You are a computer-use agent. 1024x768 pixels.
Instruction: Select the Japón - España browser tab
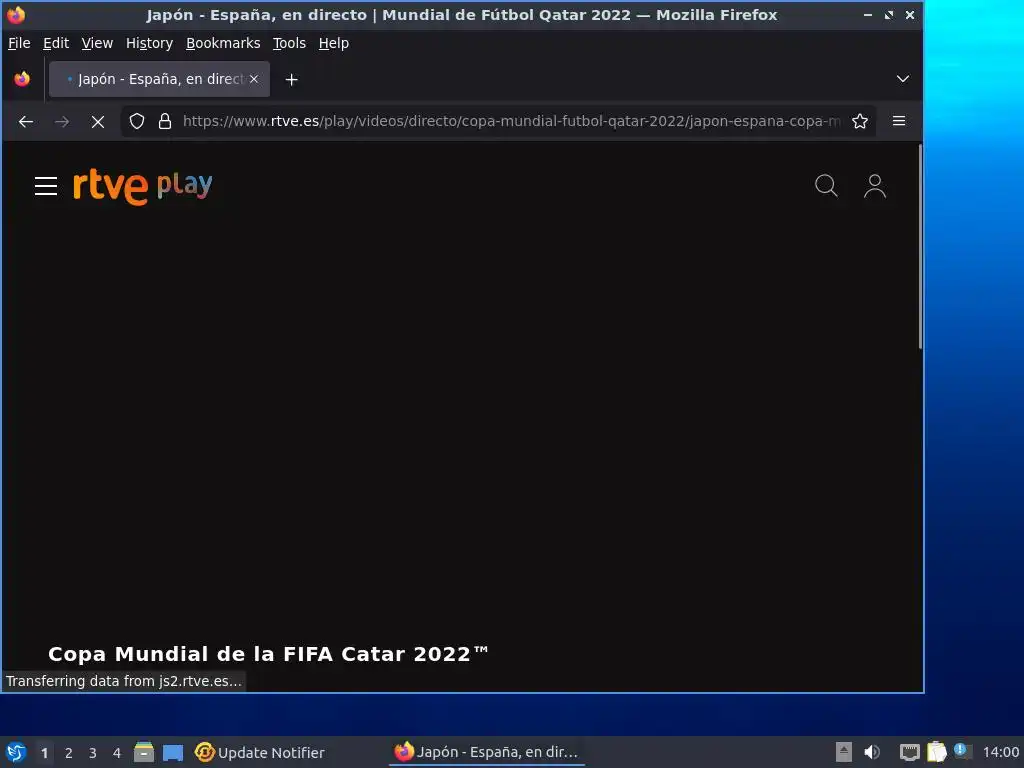159,79
